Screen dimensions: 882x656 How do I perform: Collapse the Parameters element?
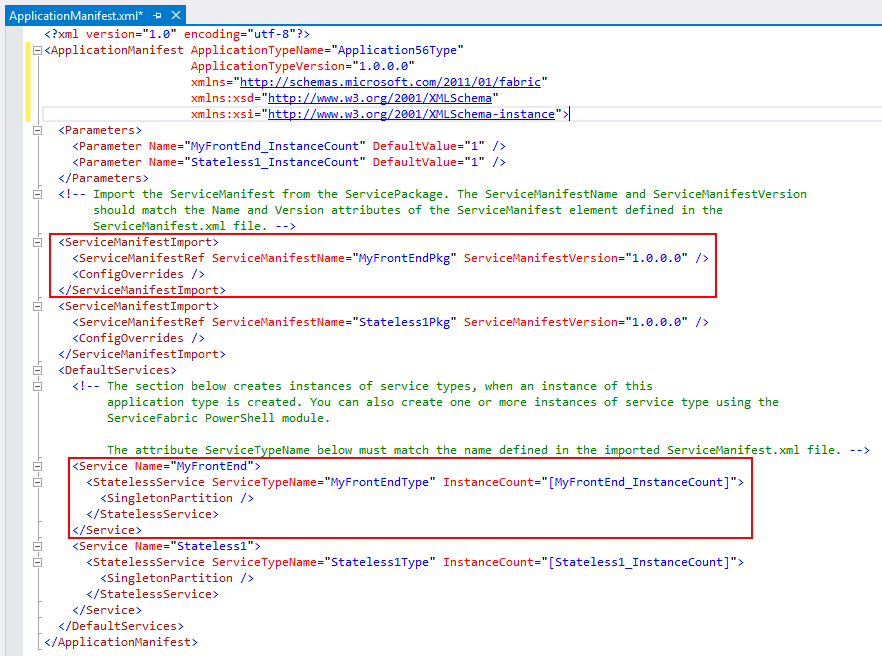[36, 130]
